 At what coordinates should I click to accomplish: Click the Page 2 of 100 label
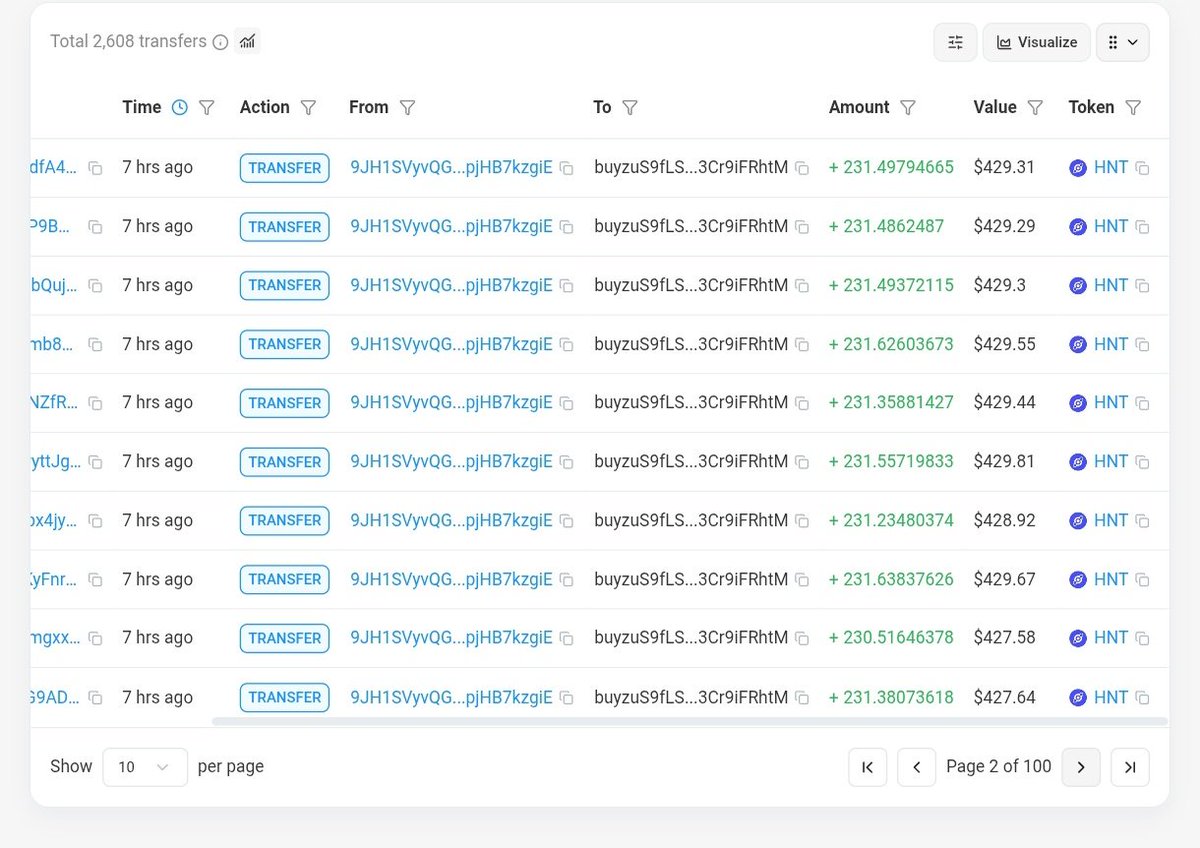pyautogui.click(x=999, y=766)
